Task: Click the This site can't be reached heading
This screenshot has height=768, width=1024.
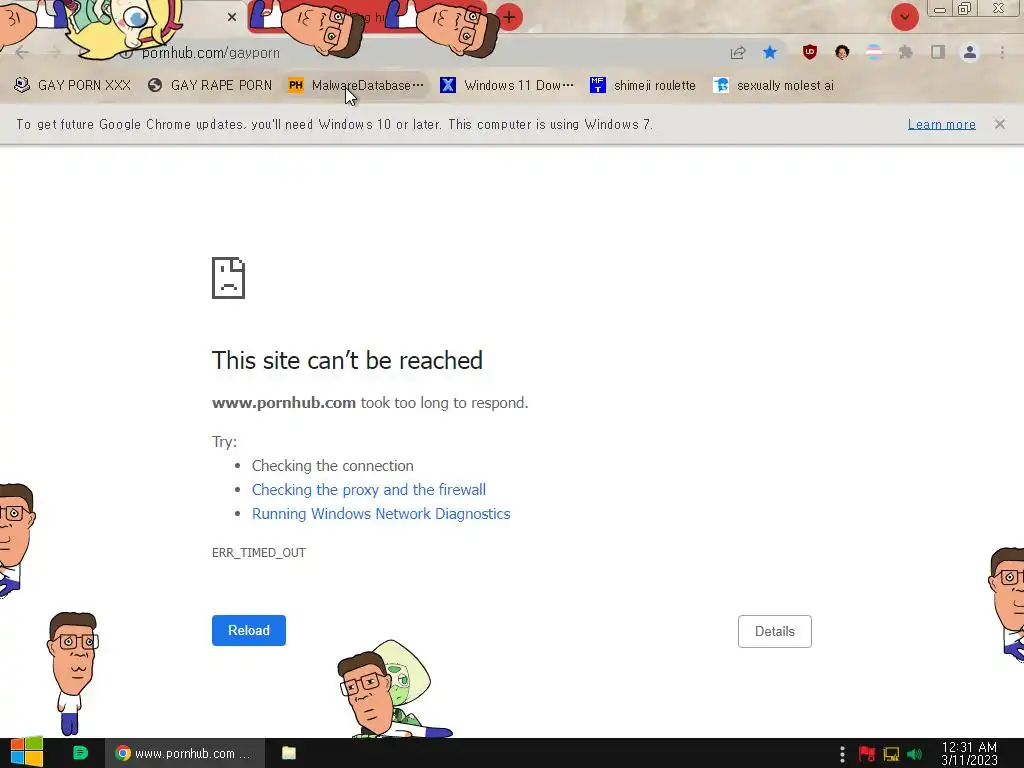Action: pos(347,360)
